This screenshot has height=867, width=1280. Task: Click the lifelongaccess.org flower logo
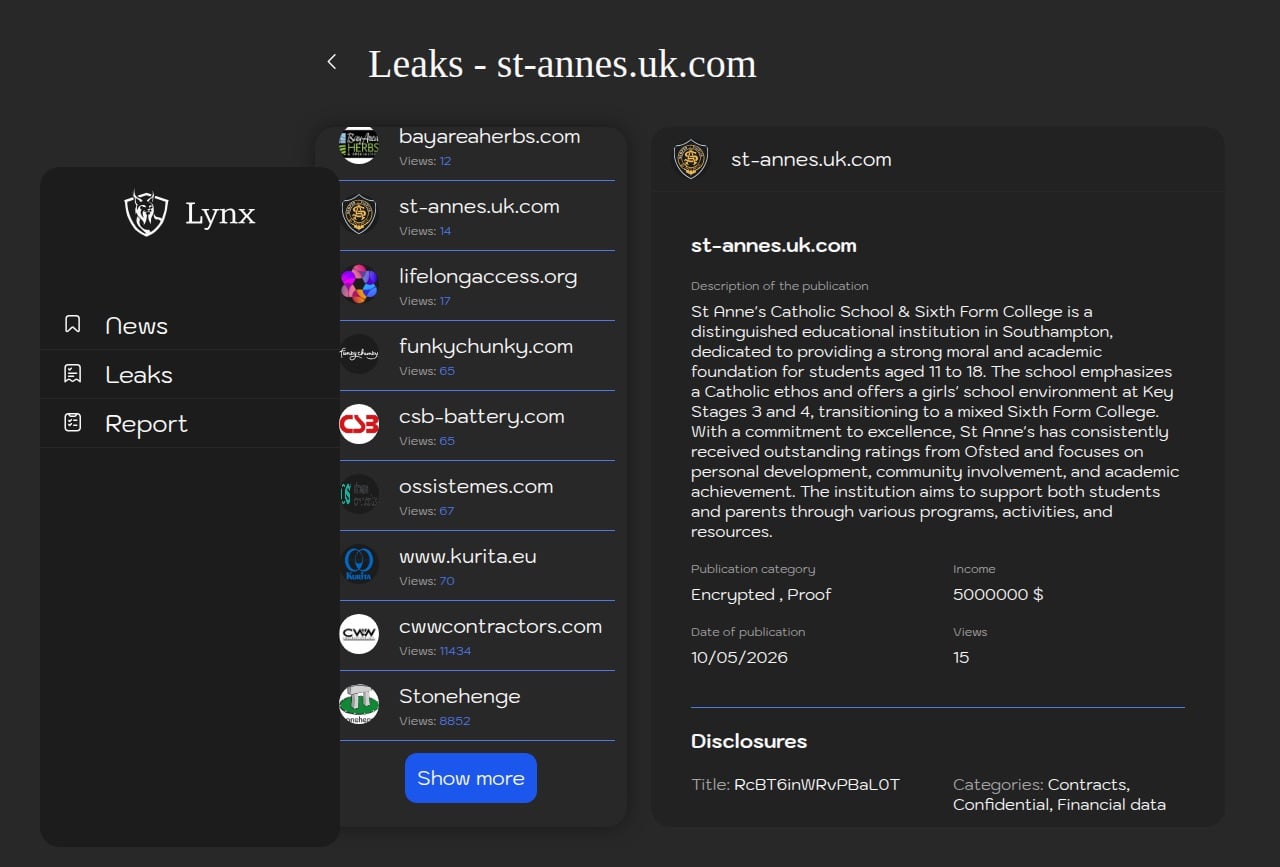(359, 284)
